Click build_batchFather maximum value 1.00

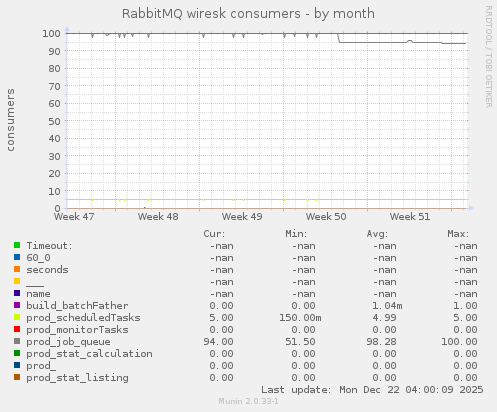[465, 306]
